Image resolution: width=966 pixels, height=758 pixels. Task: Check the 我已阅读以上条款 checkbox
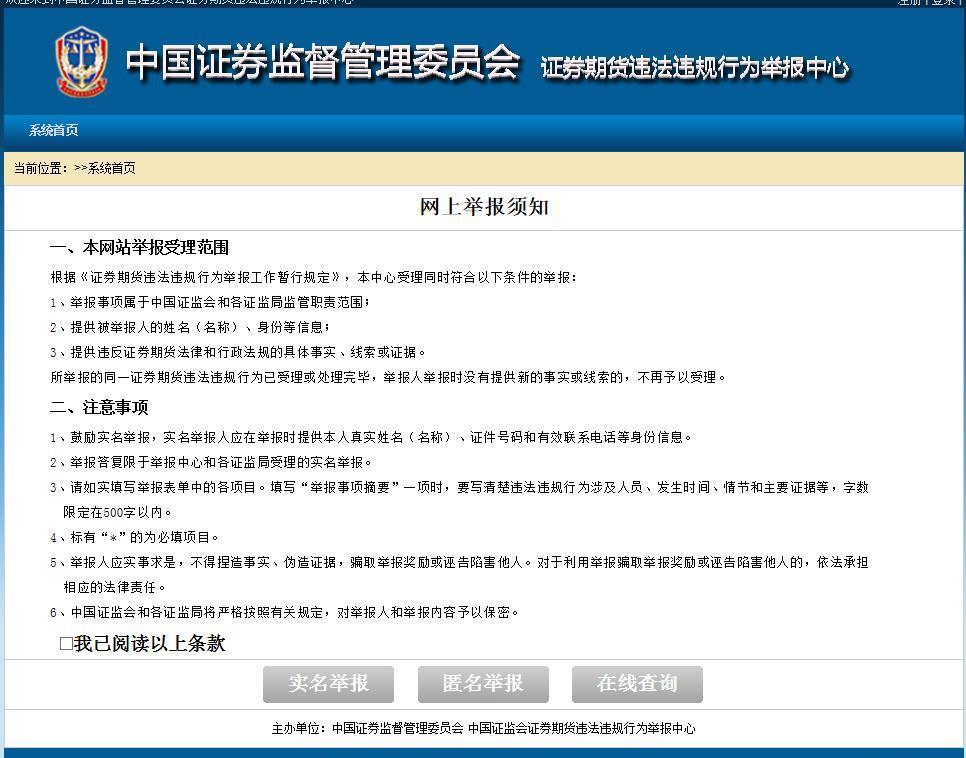[66, 644]
